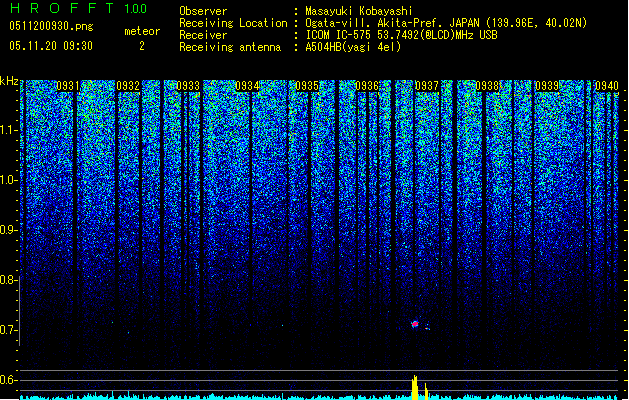This screenshot has width=629, height=400.
Task: Click the 'Receiver' label
Action: 203,35
